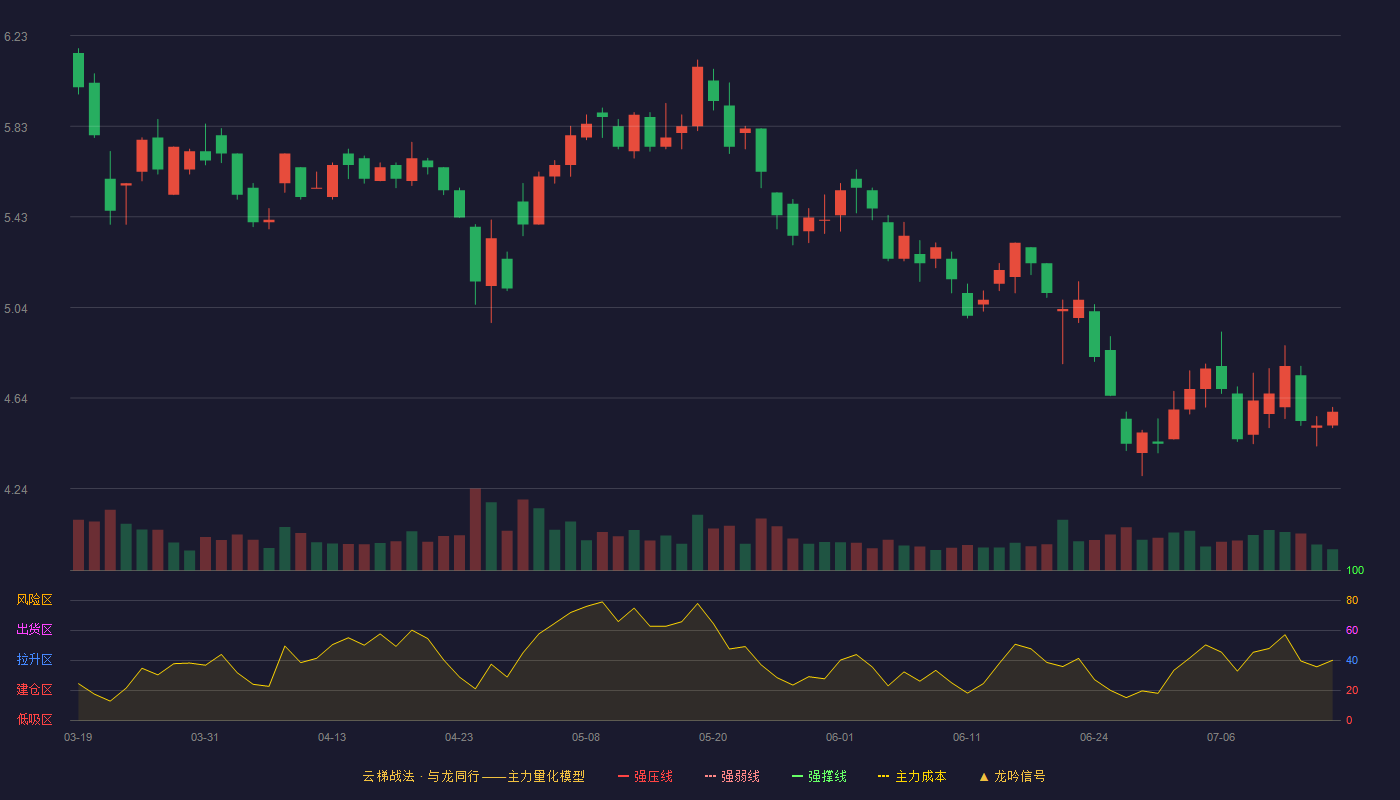Toggle the 强压线 legend series

coord(645,776)
